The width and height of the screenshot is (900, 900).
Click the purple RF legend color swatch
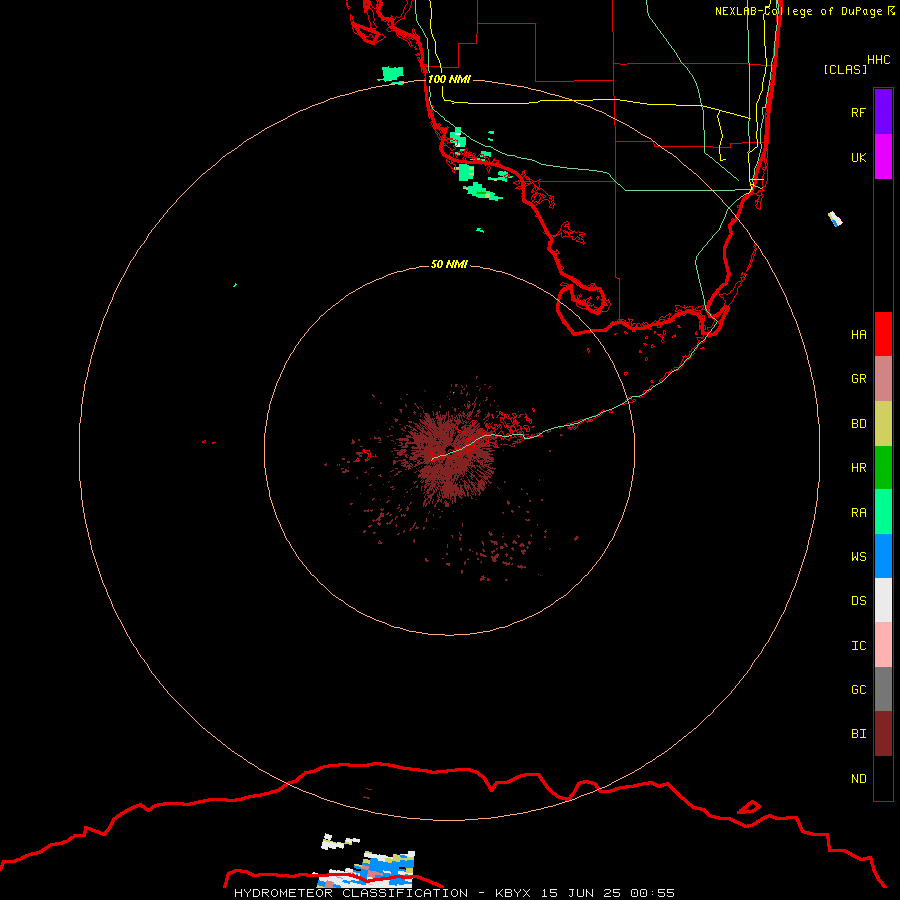point(883,112)
